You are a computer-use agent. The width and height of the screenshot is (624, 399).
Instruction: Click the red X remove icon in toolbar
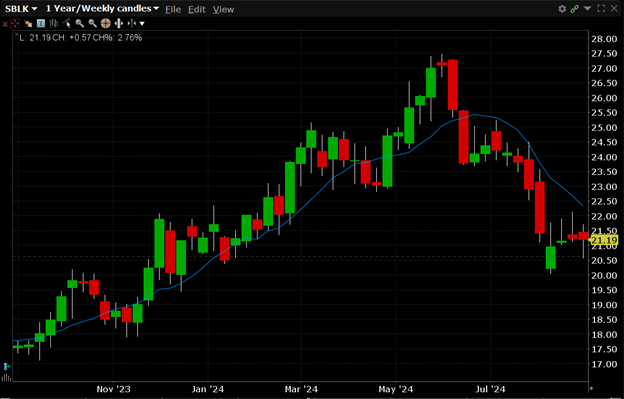coord(5,24)
